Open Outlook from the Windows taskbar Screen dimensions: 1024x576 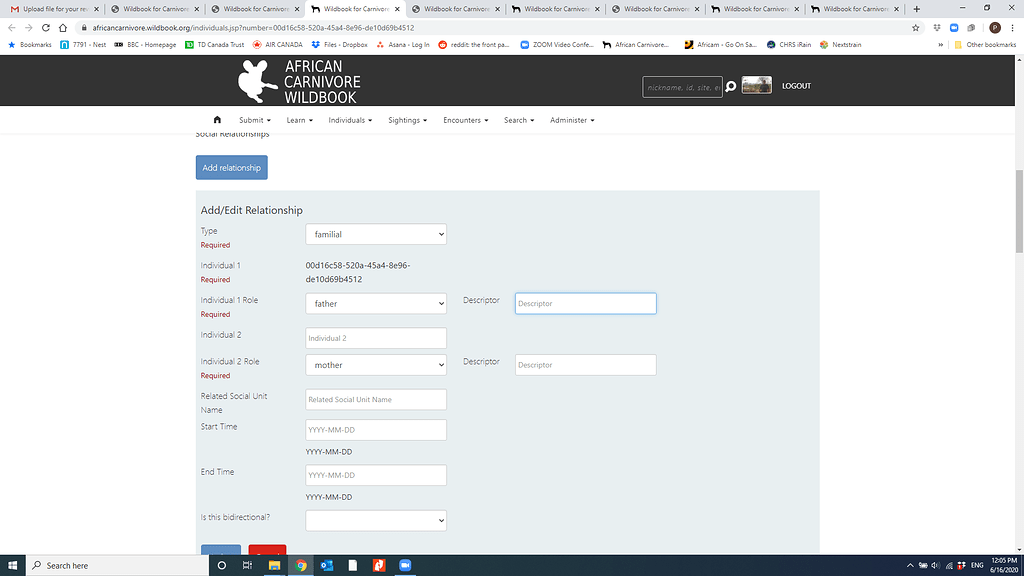point(327,565)
